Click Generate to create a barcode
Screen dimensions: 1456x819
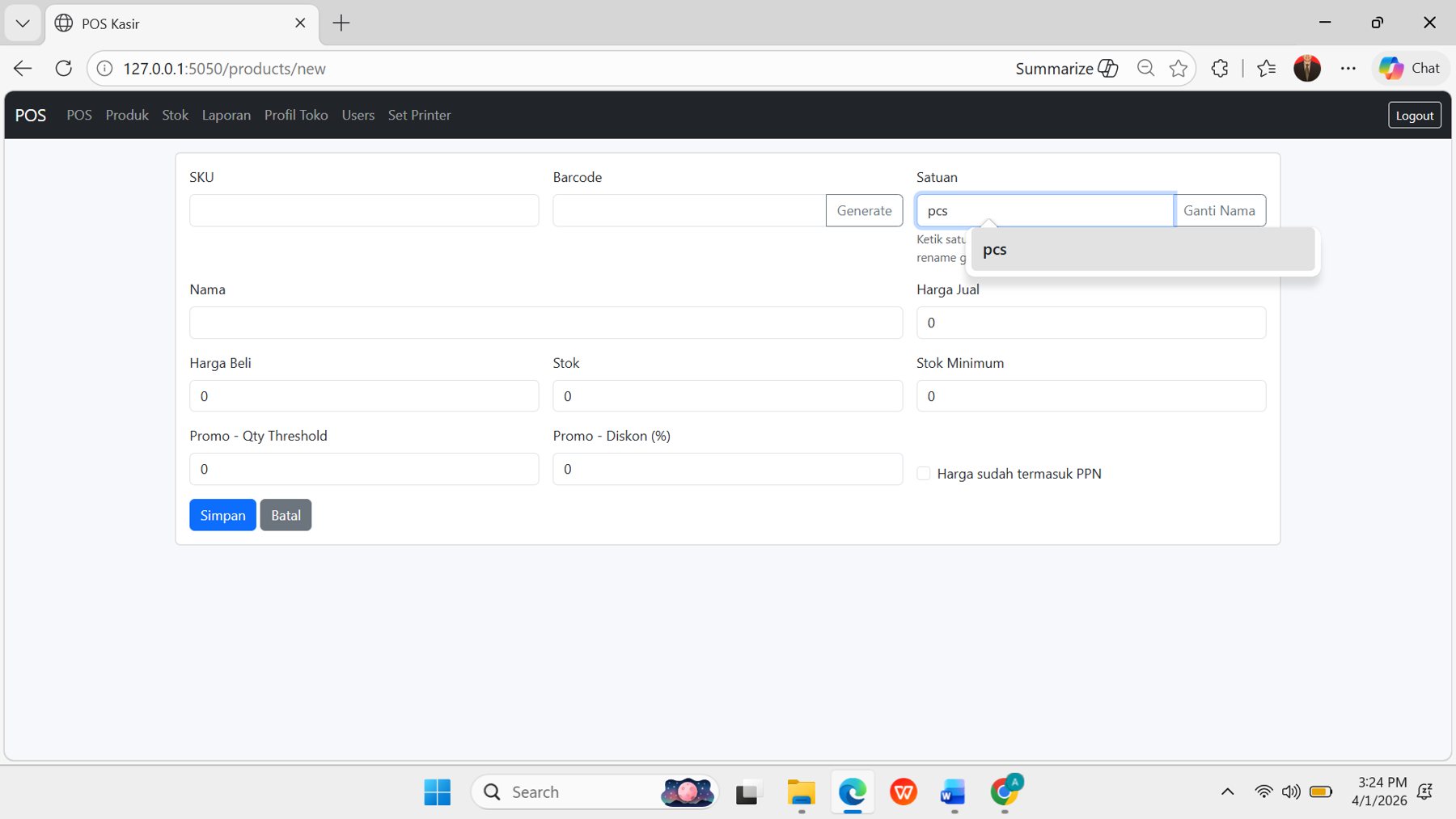click(x=864, y=210)
